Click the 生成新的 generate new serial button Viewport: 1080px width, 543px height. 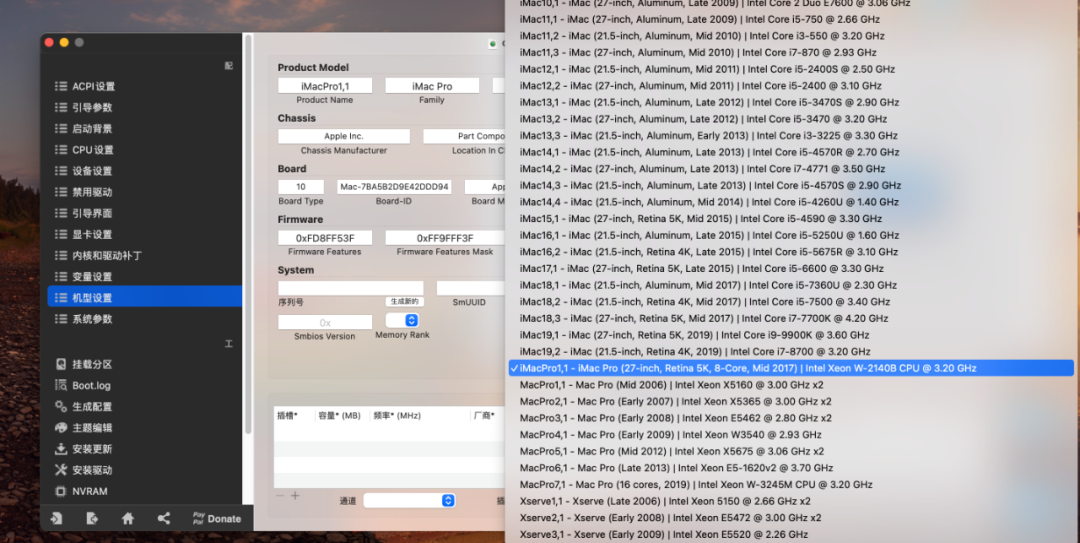coord(404,302)
